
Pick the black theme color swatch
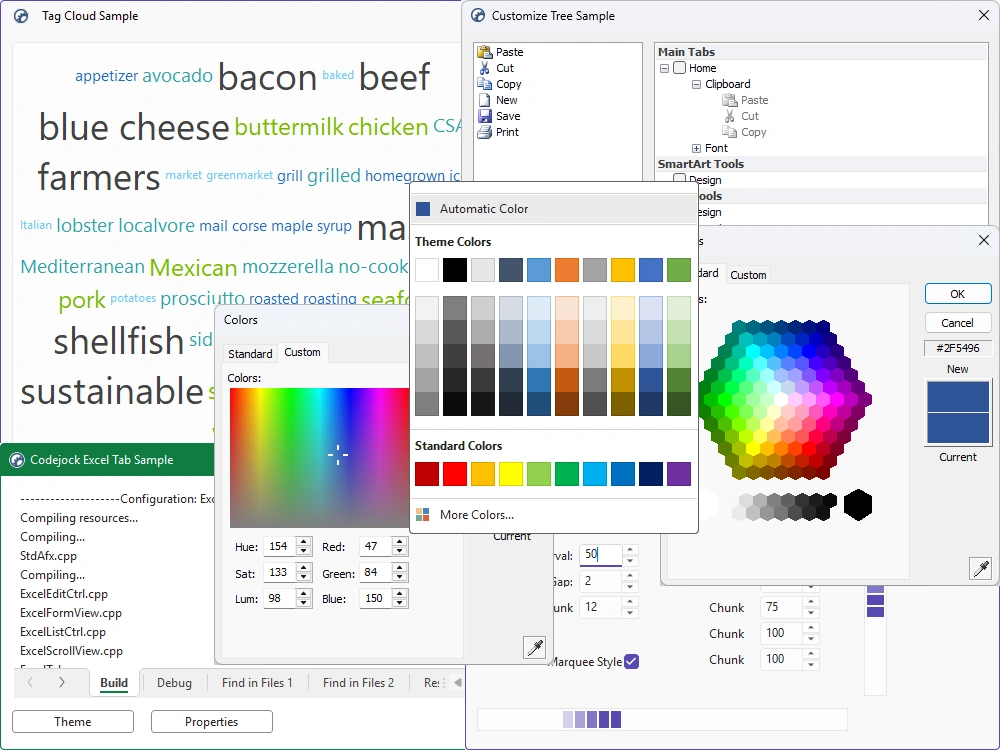455,270
